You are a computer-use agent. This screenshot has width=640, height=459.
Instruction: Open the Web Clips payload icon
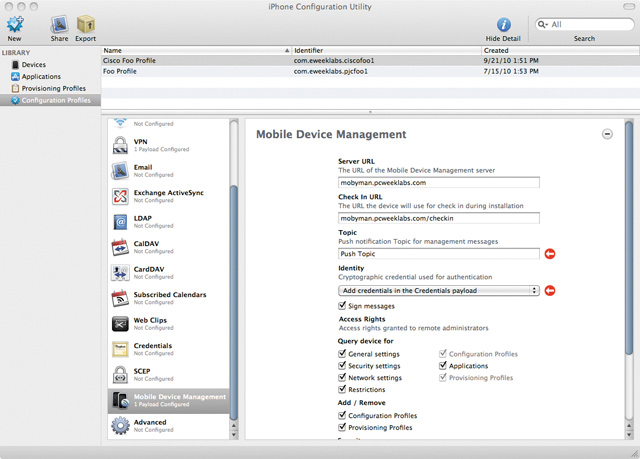(x=120, y=324)
